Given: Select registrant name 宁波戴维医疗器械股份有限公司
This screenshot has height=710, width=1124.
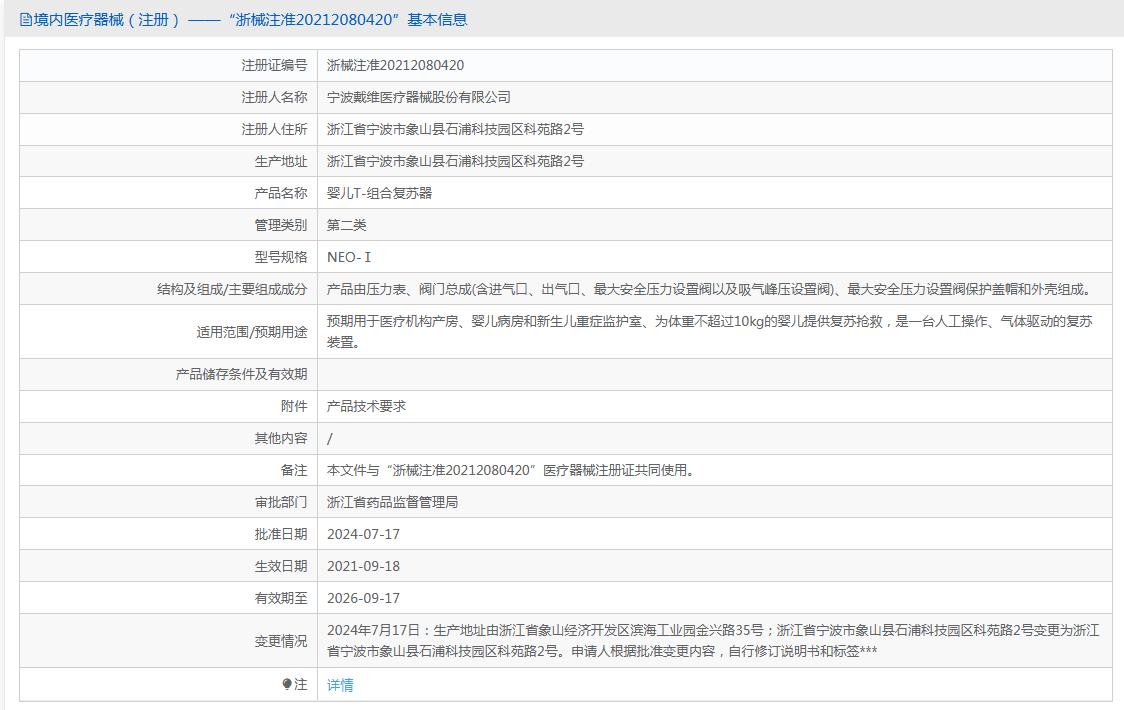Looking at the screenshot, I should [x=419, y=98].
